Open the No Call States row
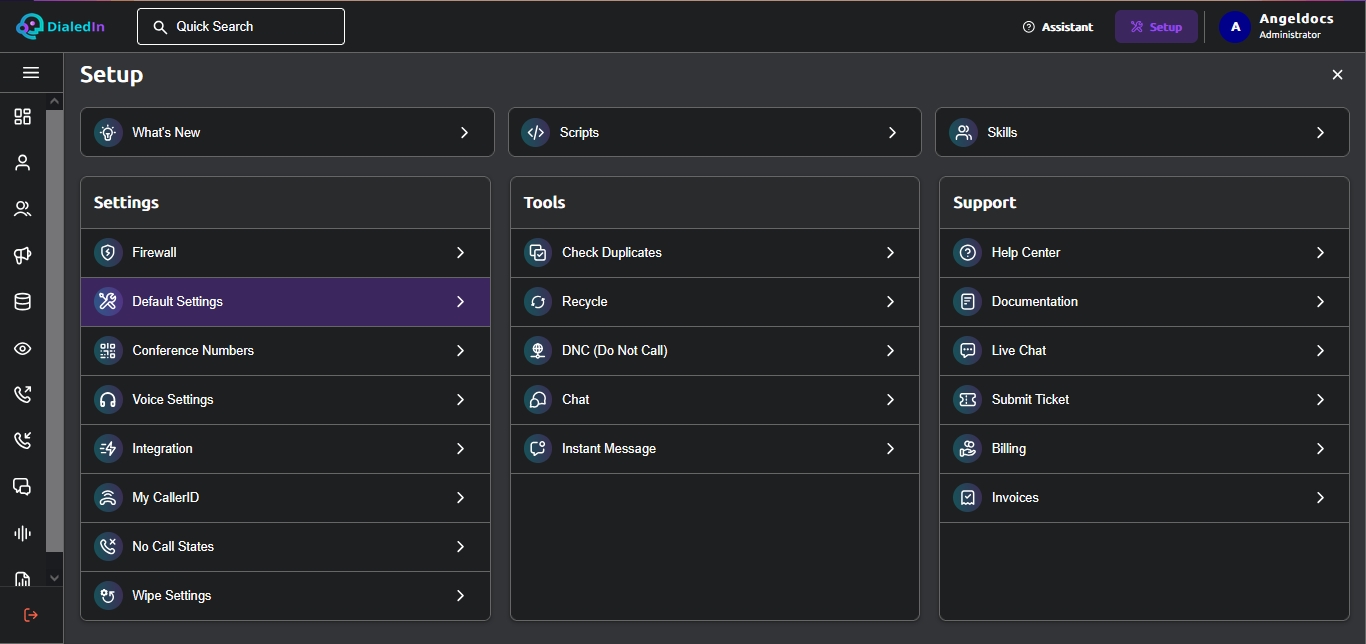1366x644 pixels. pos(285,547)
